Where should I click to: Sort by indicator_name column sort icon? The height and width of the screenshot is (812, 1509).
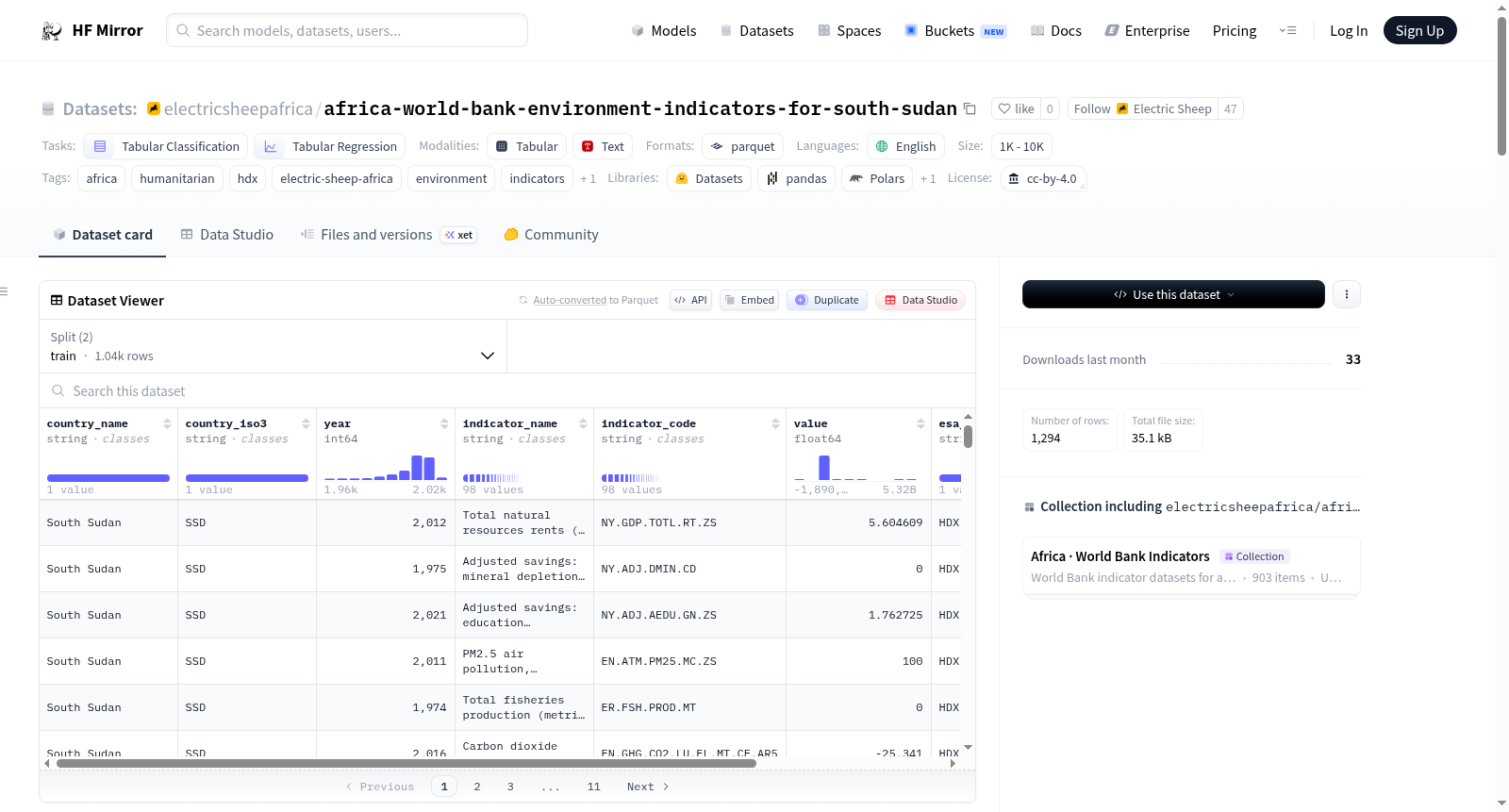583,423
